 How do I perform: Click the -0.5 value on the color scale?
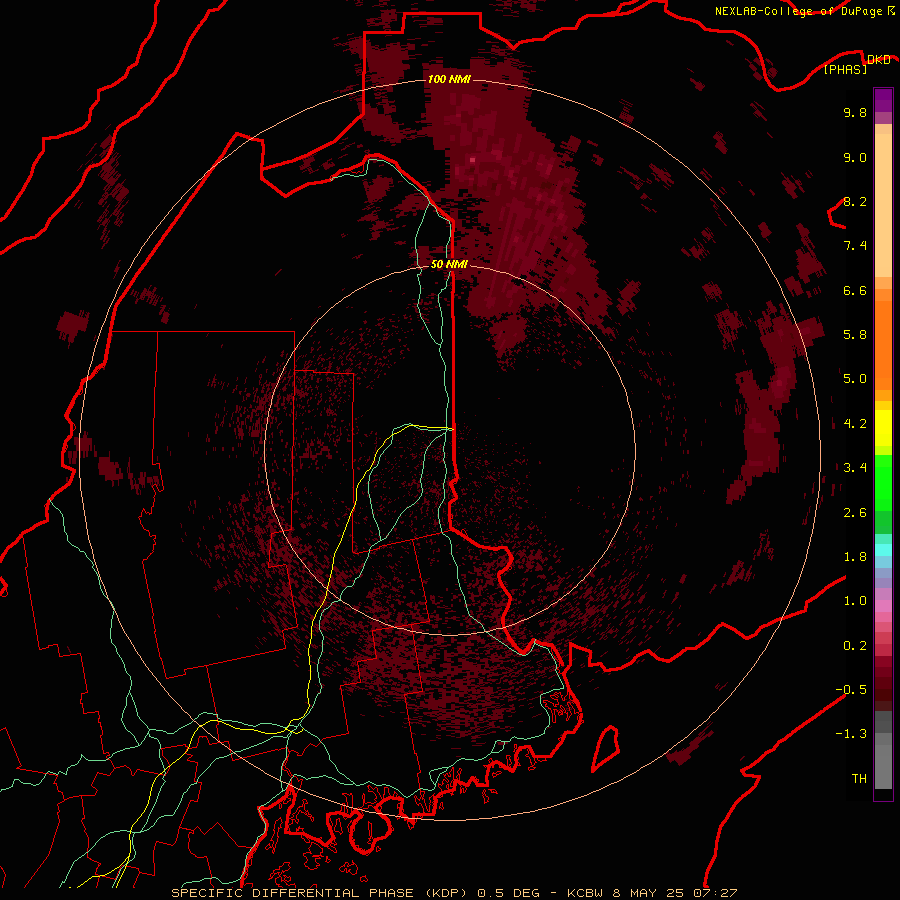pos(851,690)
